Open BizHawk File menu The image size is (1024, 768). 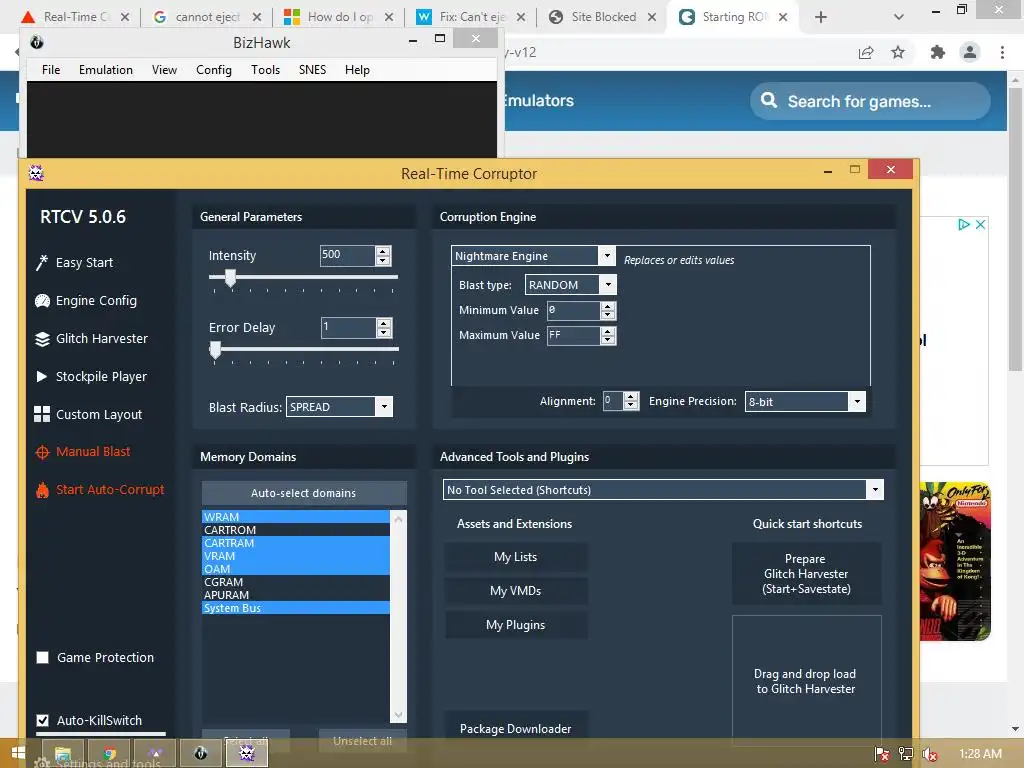coord(51,70)
